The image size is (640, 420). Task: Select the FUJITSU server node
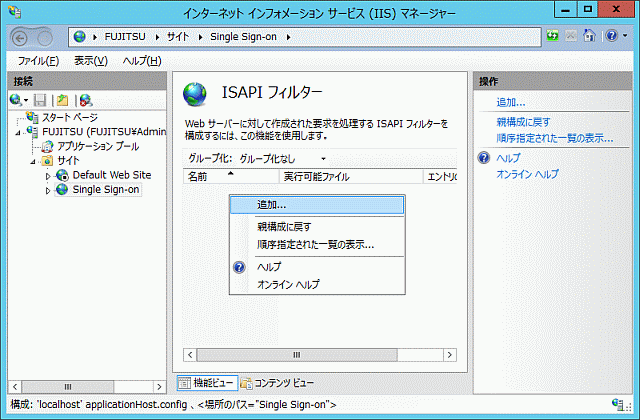tap(104, 131)
